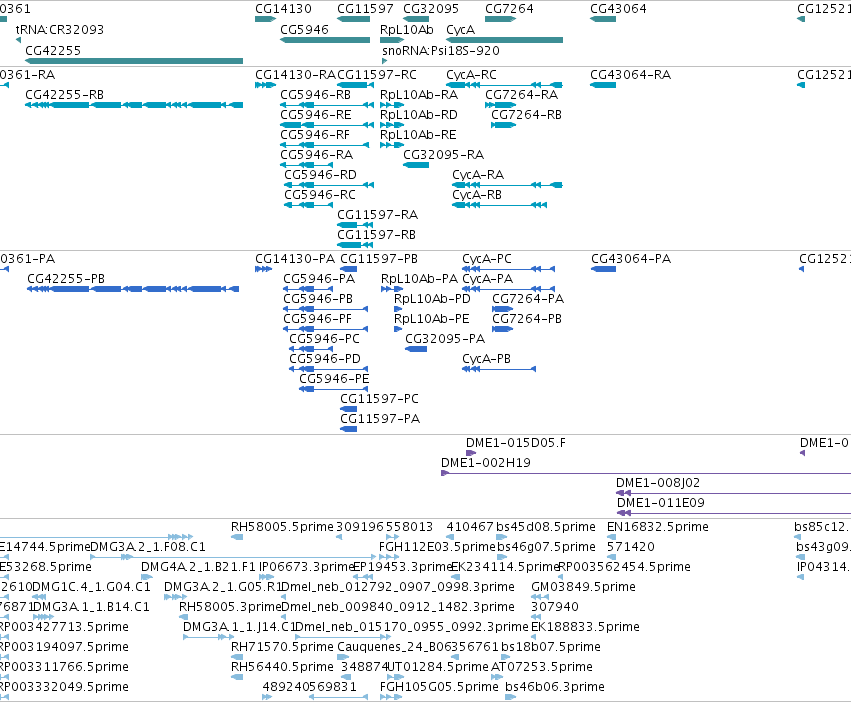
Task: Click transcript RpL10Ab-RA
Action: [392, 105]
